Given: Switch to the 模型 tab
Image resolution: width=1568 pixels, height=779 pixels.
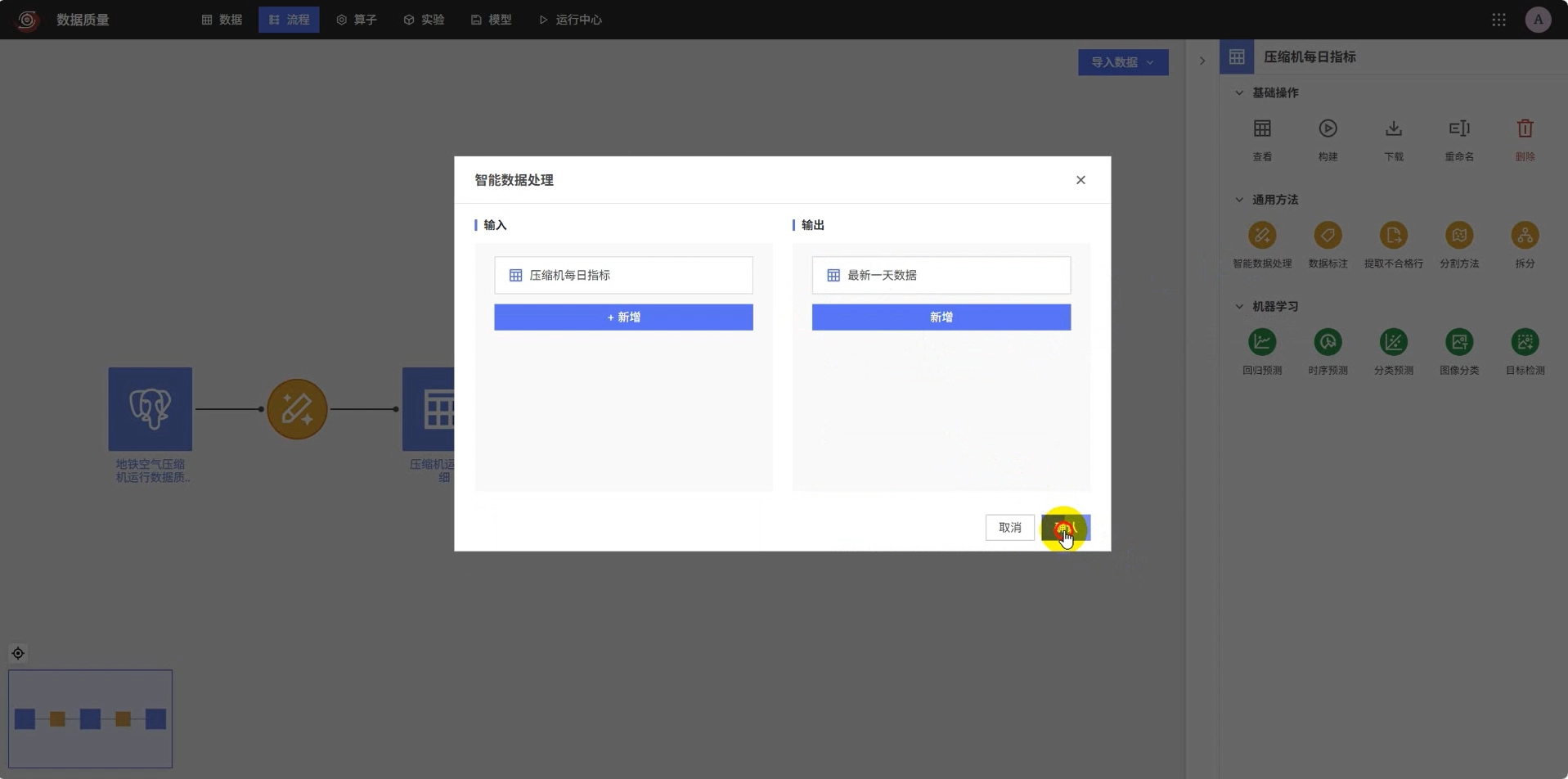Looking at the screenshot, I should [x=492, y=20].
